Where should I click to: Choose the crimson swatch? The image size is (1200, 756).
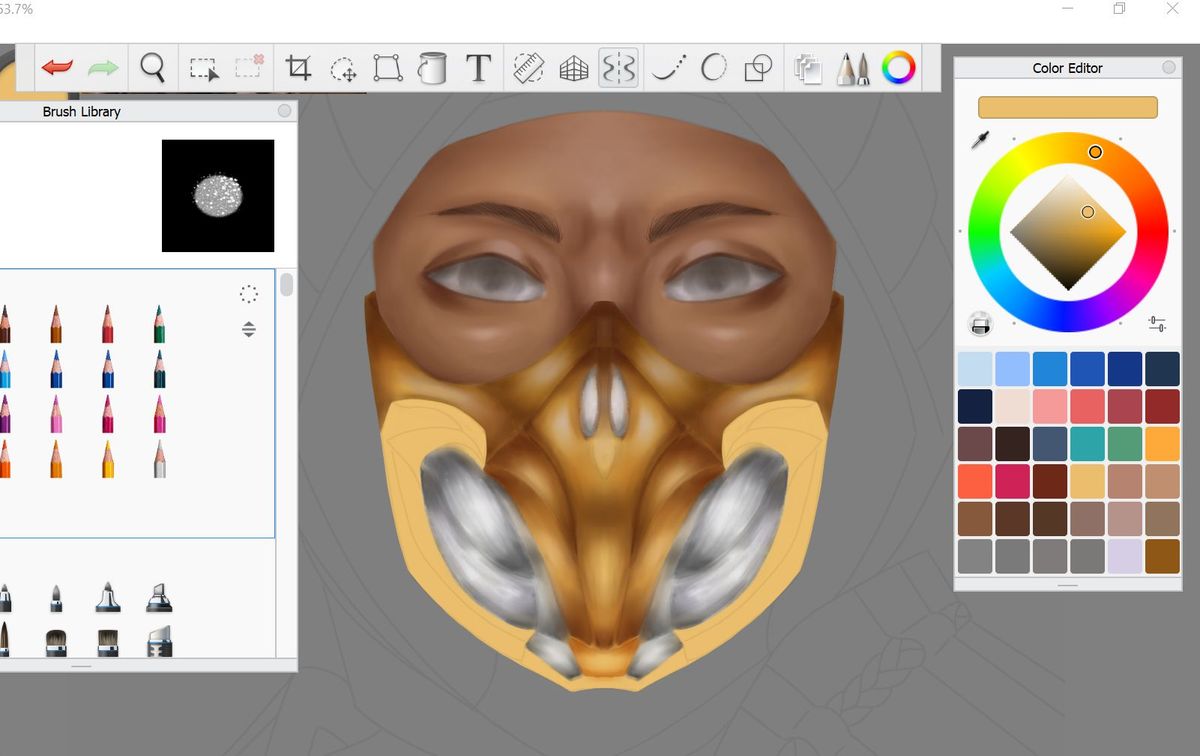(x=1012, y=481)
